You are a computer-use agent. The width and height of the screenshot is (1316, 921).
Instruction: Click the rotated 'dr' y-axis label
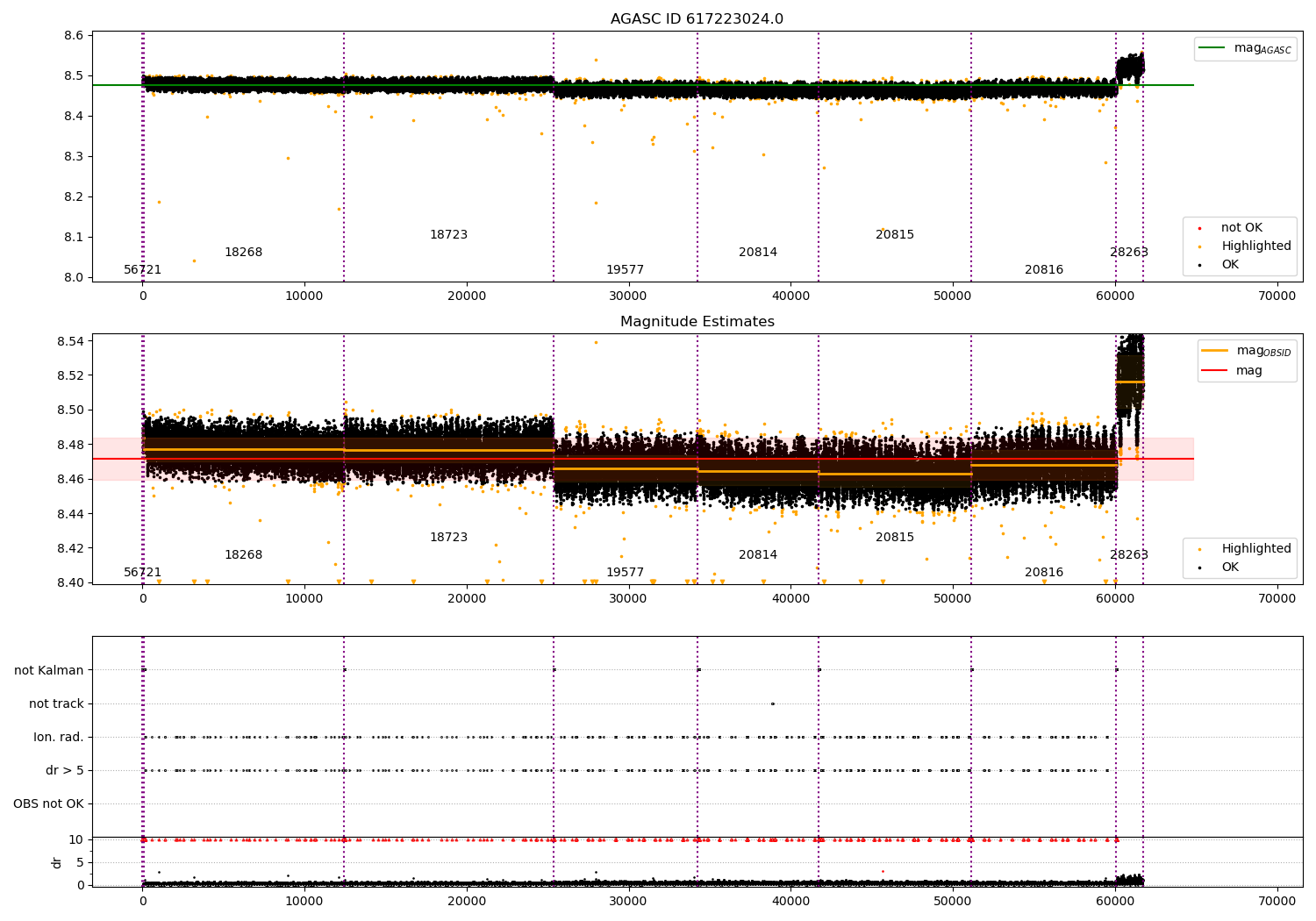(57, 863)
